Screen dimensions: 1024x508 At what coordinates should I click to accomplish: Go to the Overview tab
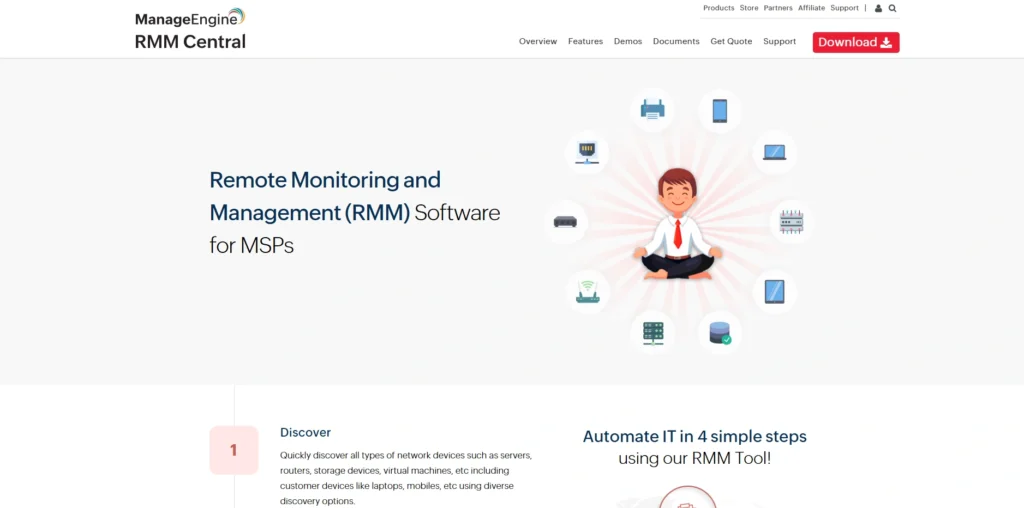pos(538,41)
